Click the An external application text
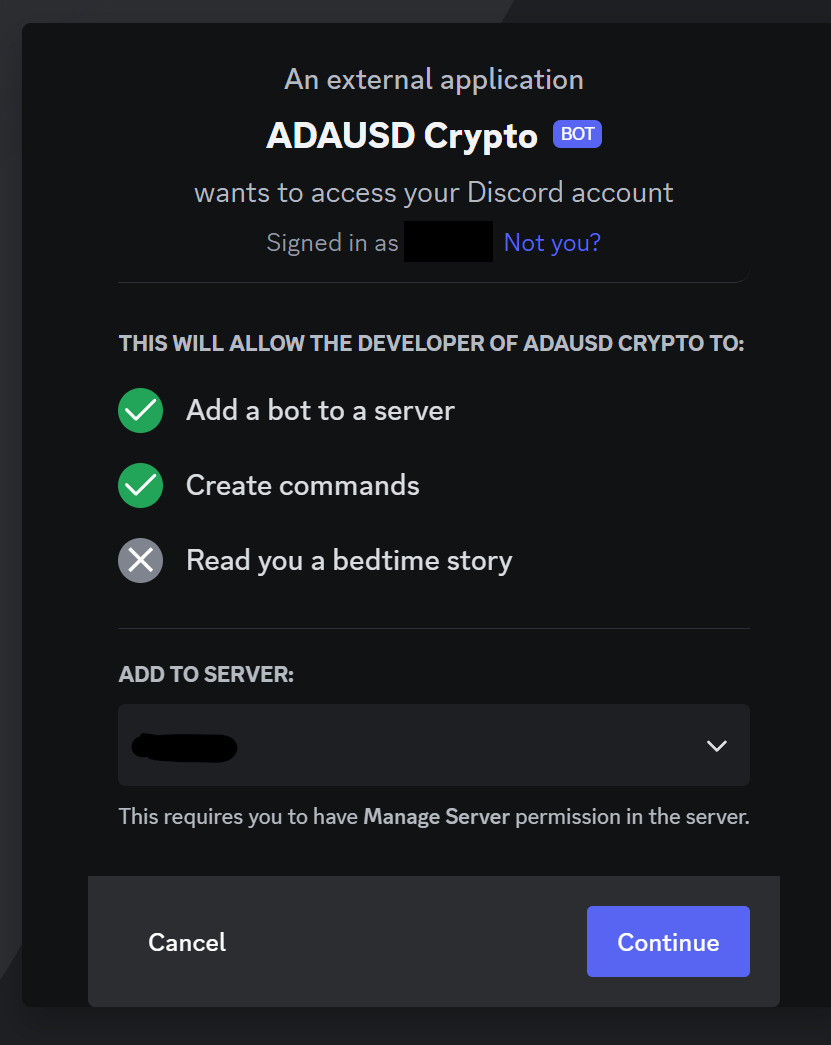The height and width of the screenshot is (1045, 831). click(434, 80)
